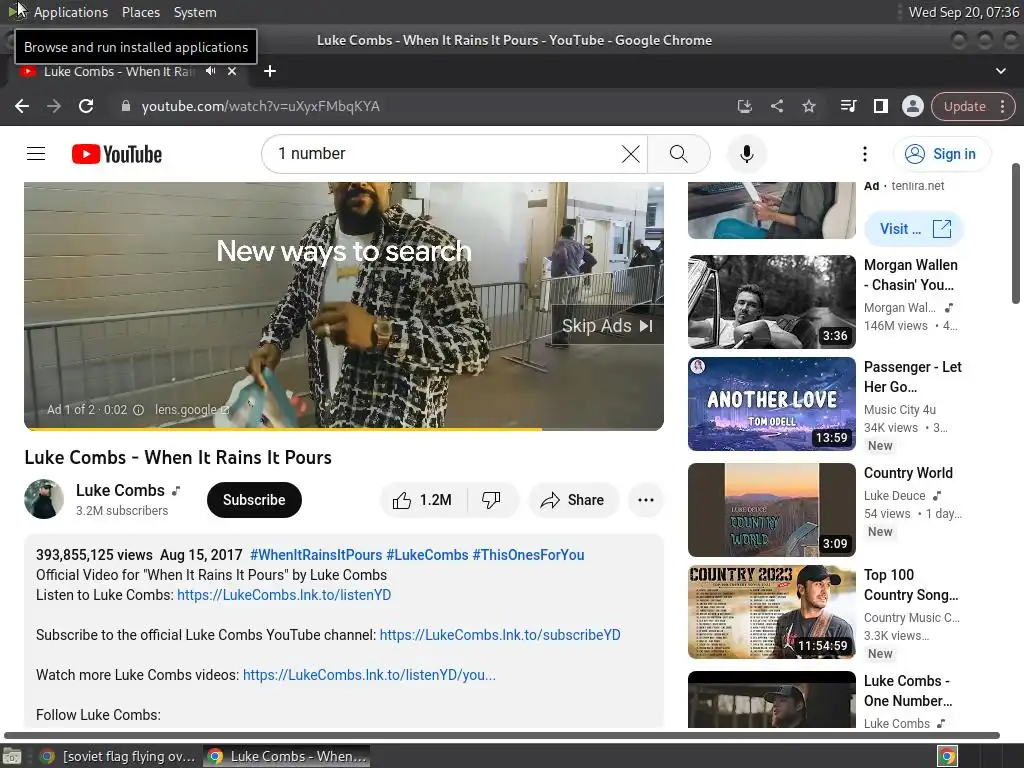Click the horizontal scrollbar at bottom

(x=502, y=735)
